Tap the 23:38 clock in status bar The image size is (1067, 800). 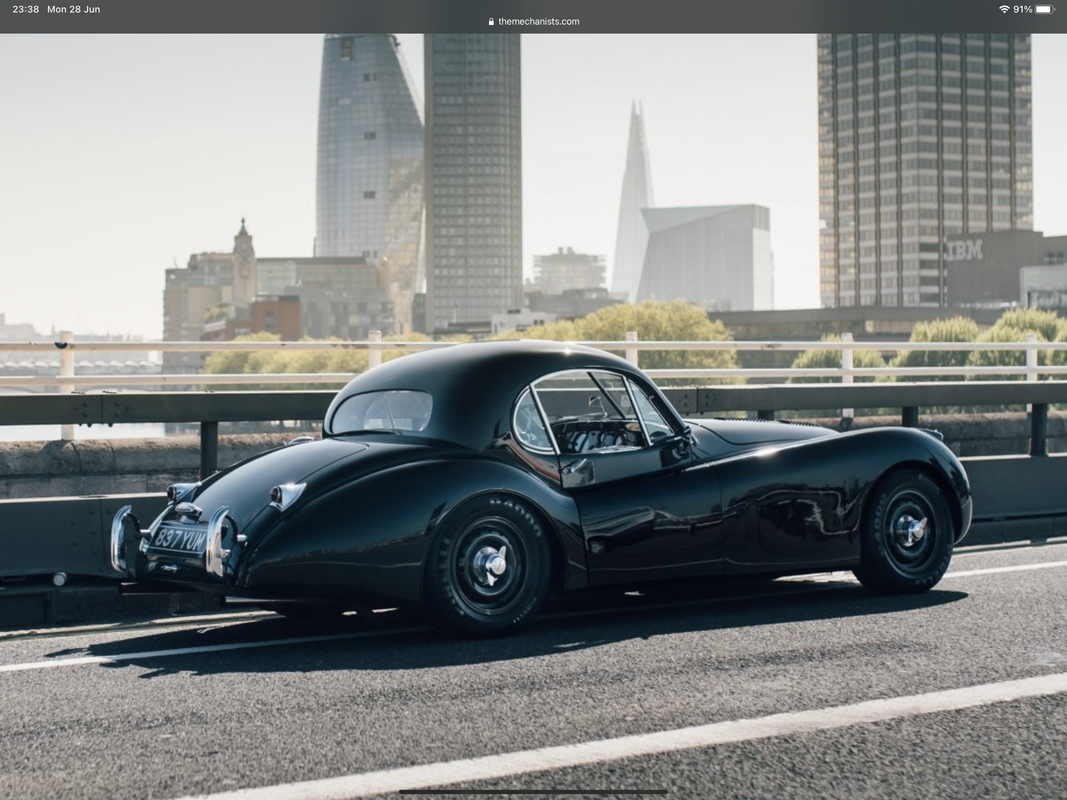pos(26,10)
